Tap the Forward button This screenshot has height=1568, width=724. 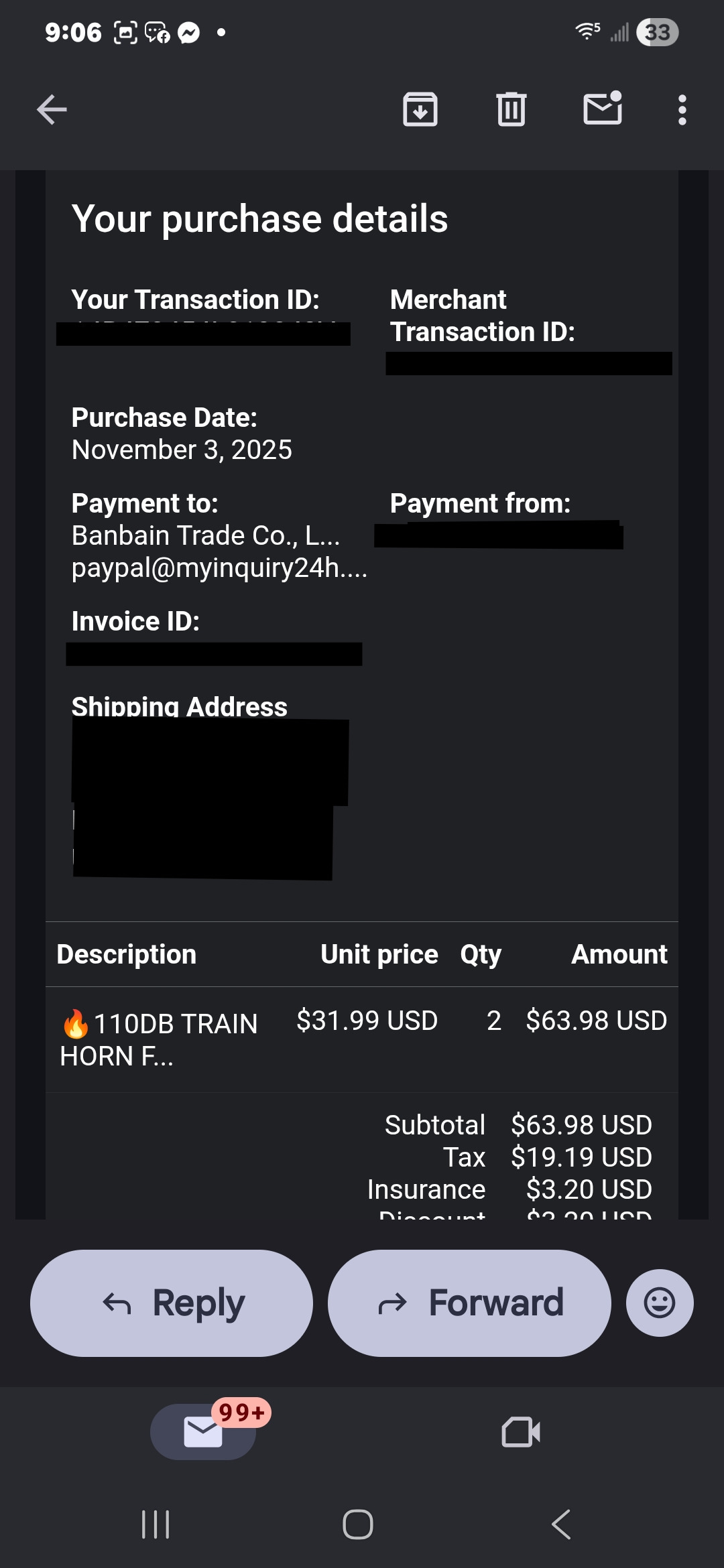click(469, 1303)
